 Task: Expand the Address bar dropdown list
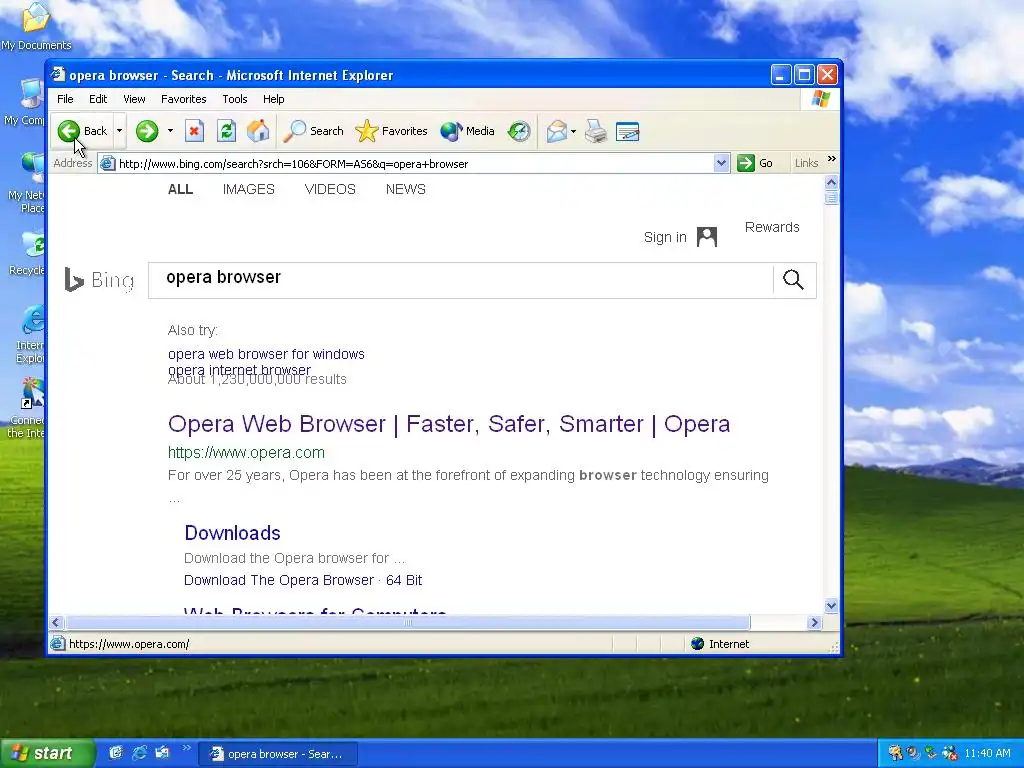(x=721, y=164)
